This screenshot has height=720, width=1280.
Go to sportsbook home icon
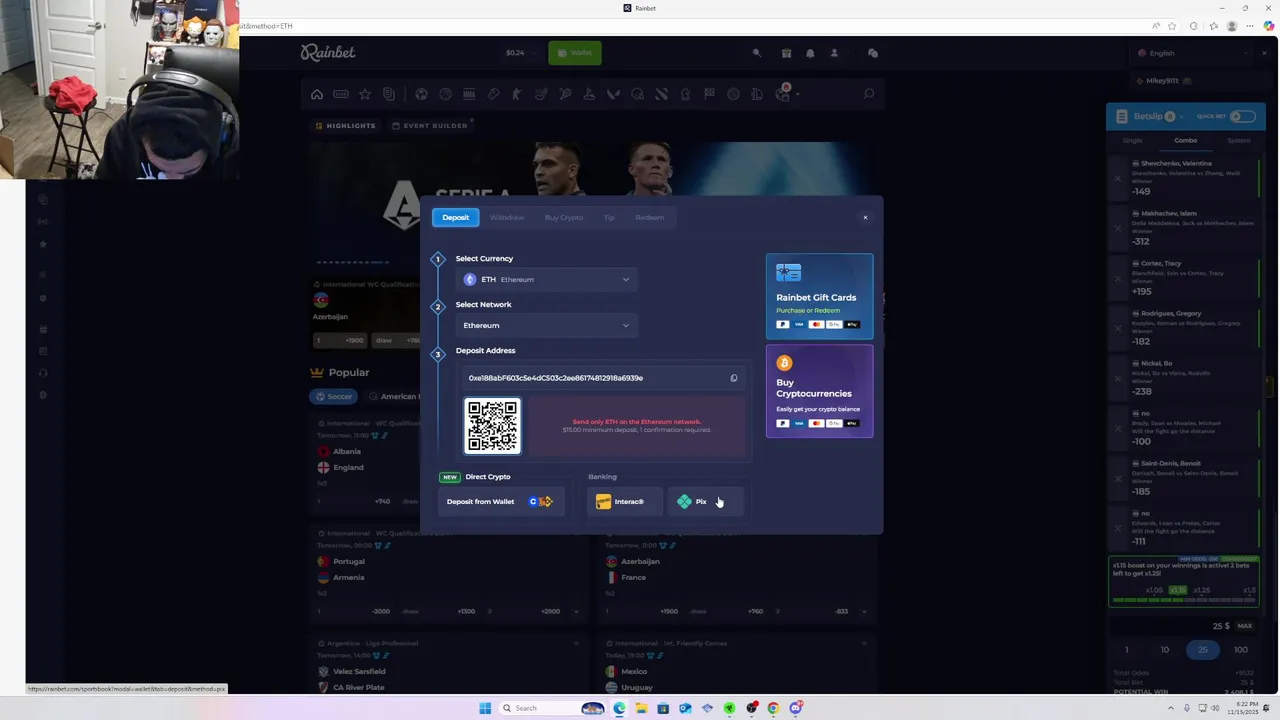pos(317,94)
